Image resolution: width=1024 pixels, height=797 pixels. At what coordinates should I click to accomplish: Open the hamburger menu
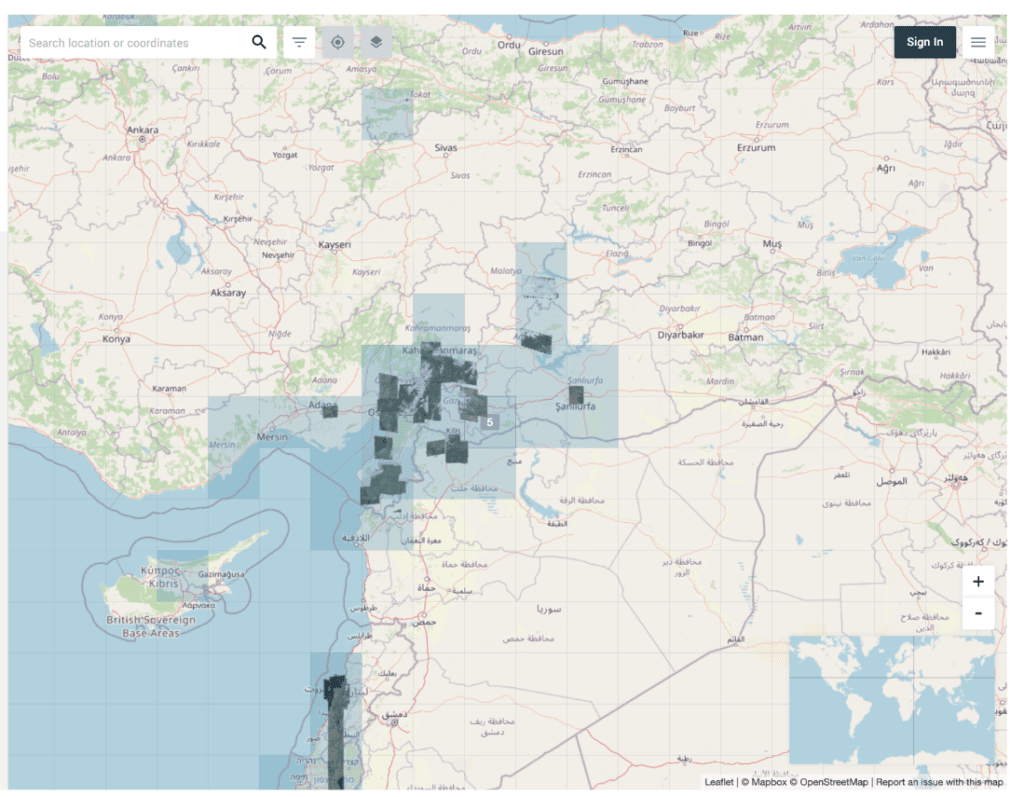click(x=978, y=42)
